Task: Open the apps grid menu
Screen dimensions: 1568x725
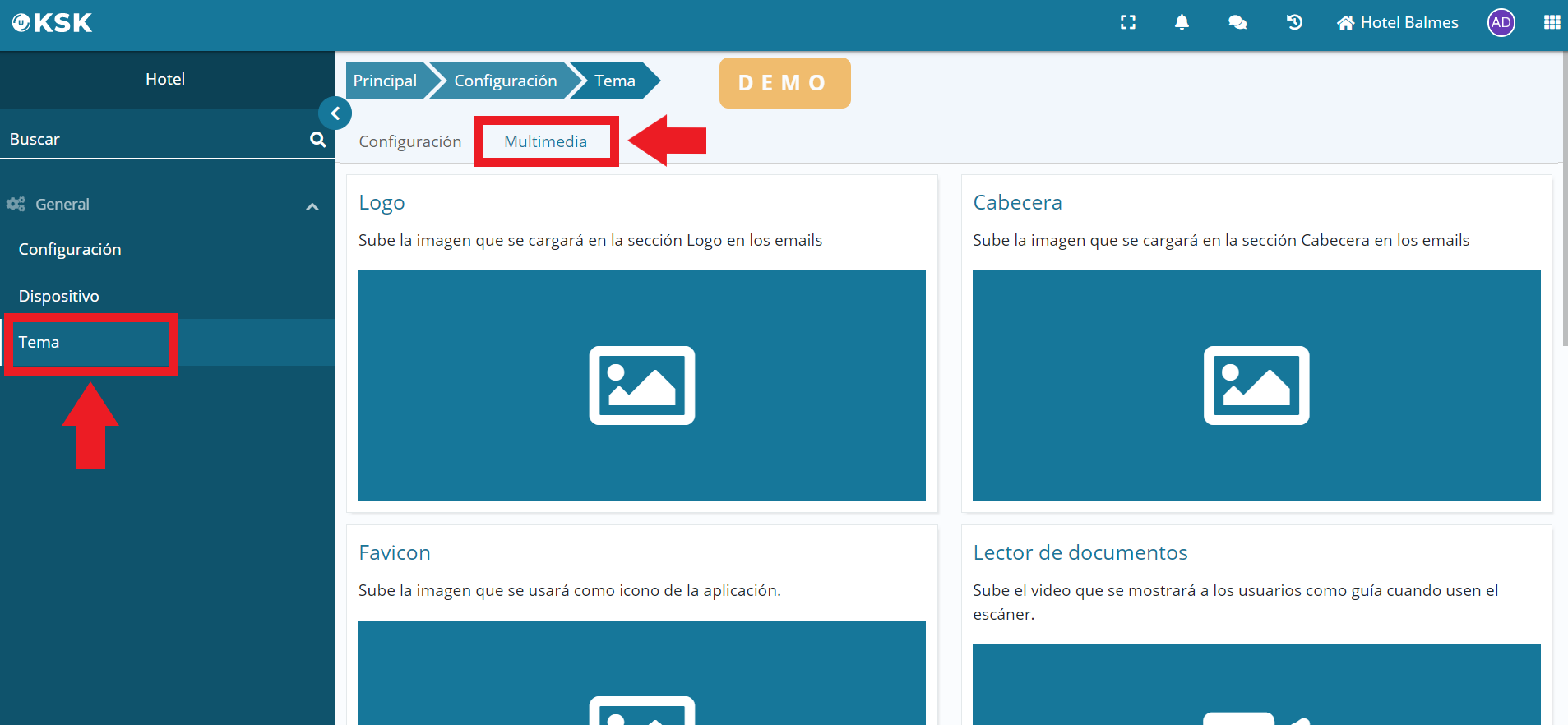Action: [x=1552, y=23]
